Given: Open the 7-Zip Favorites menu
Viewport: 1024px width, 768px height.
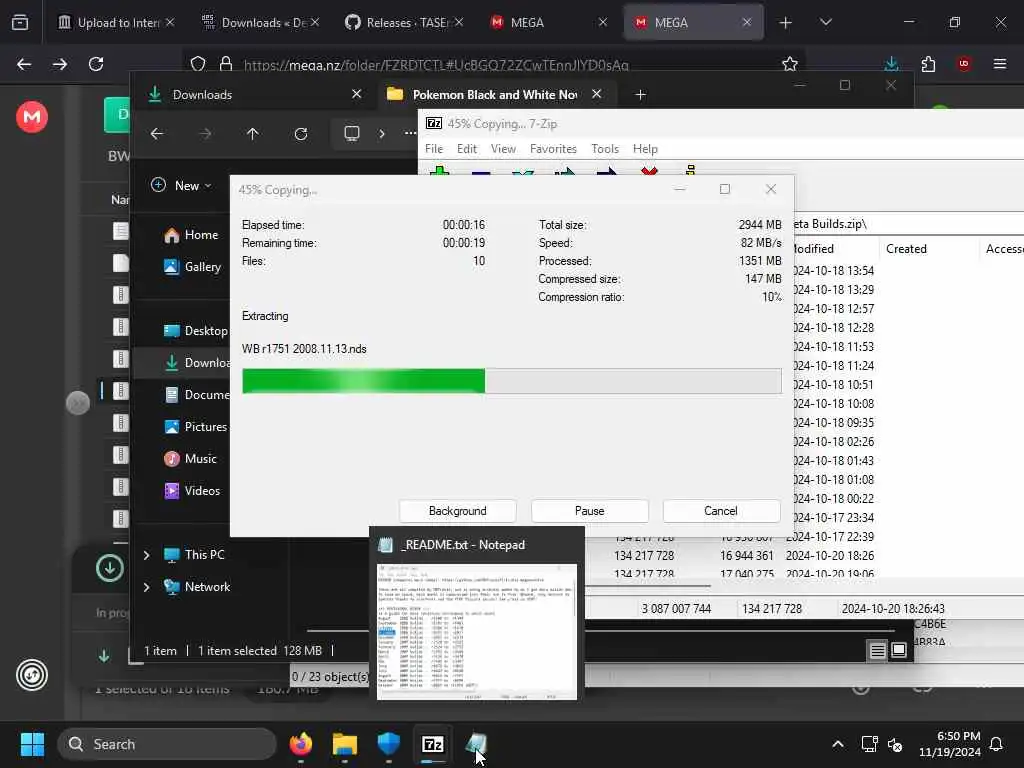Looking at the screenshot, I should (553, 149).
